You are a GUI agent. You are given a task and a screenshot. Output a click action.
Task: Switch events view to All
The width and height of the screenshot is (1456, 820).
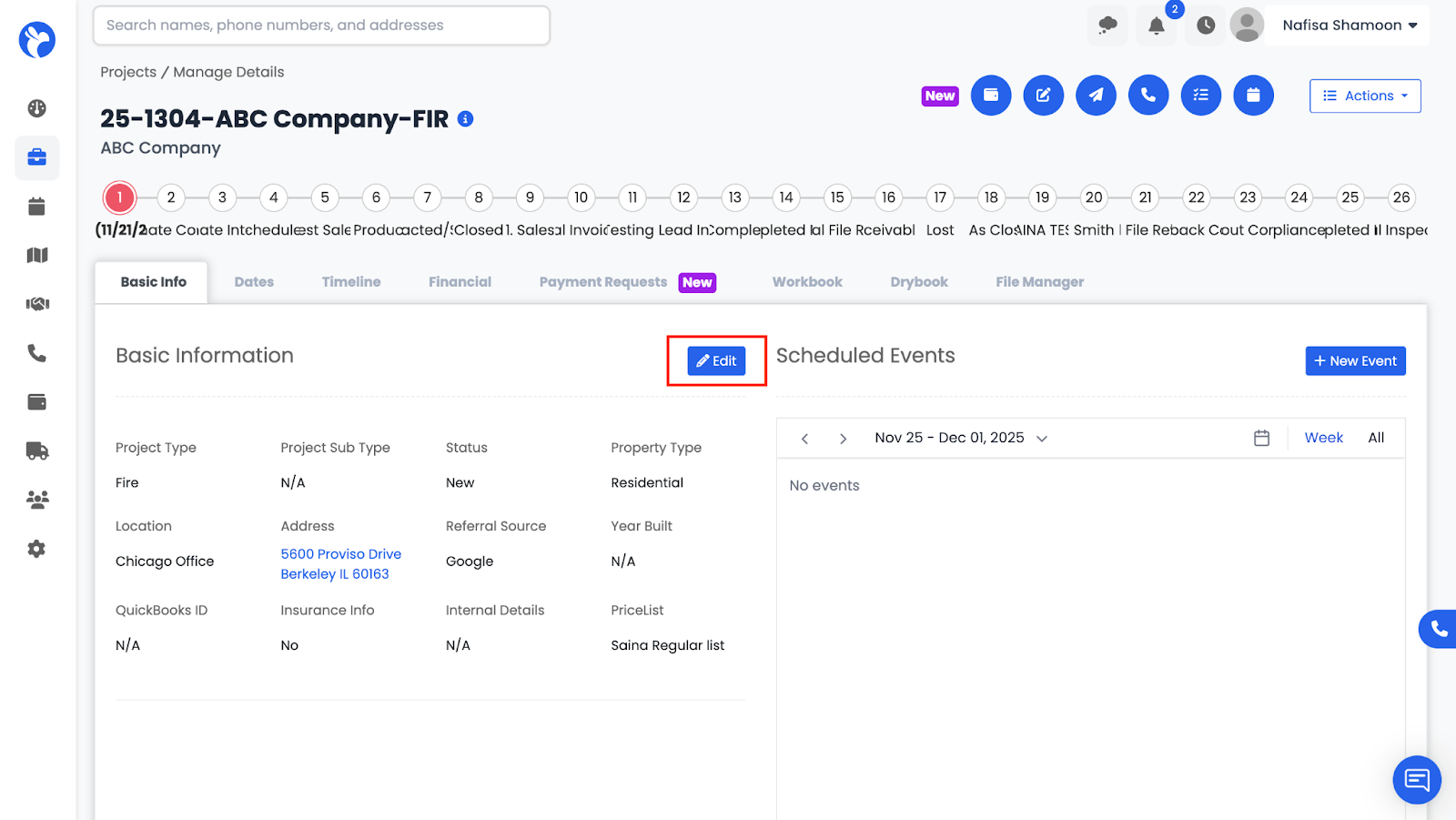point(1376,438)
